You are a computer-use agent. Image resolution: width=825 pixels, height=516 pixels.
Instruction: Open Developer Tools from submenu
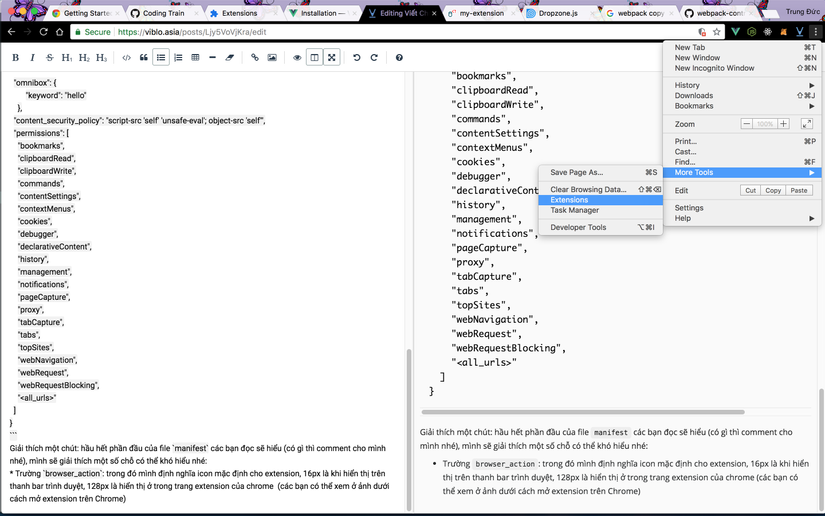click(601, 227)
